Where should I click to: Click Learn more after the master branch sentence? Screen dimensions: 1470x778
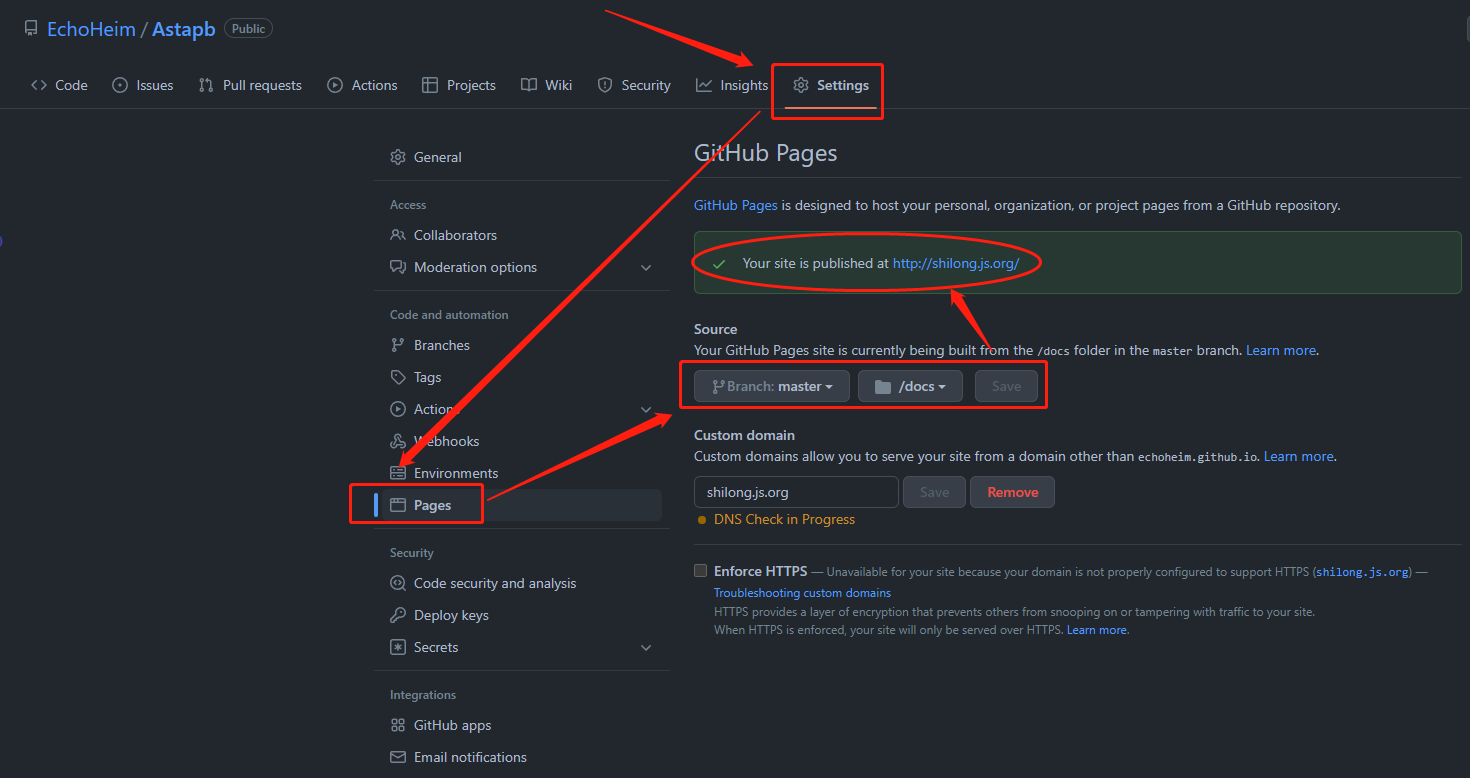click(x=1281, y=350)
